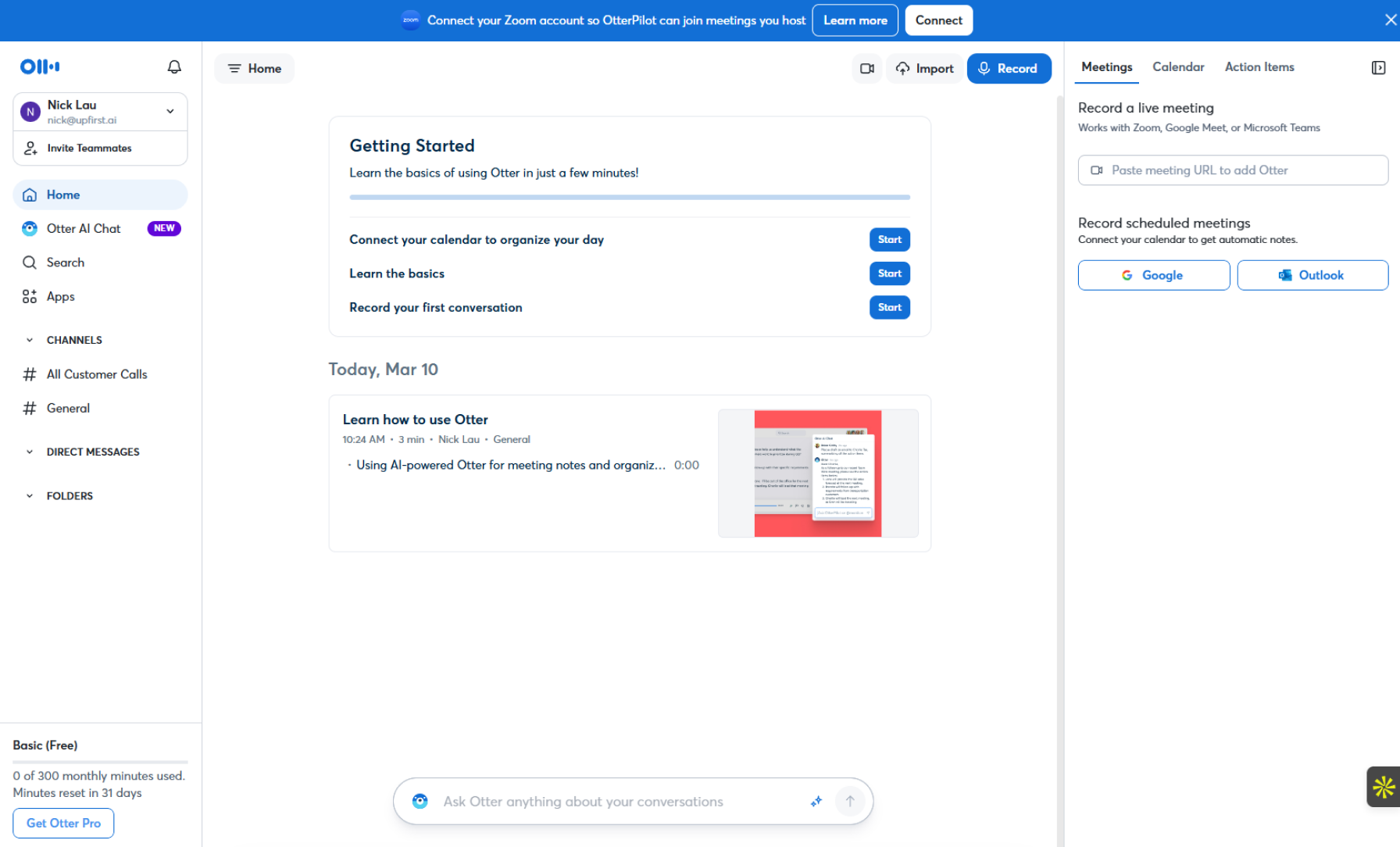Click the Zoom logo in banner
The width and height of the screenshot is (1400, 847).
[410, 20]
